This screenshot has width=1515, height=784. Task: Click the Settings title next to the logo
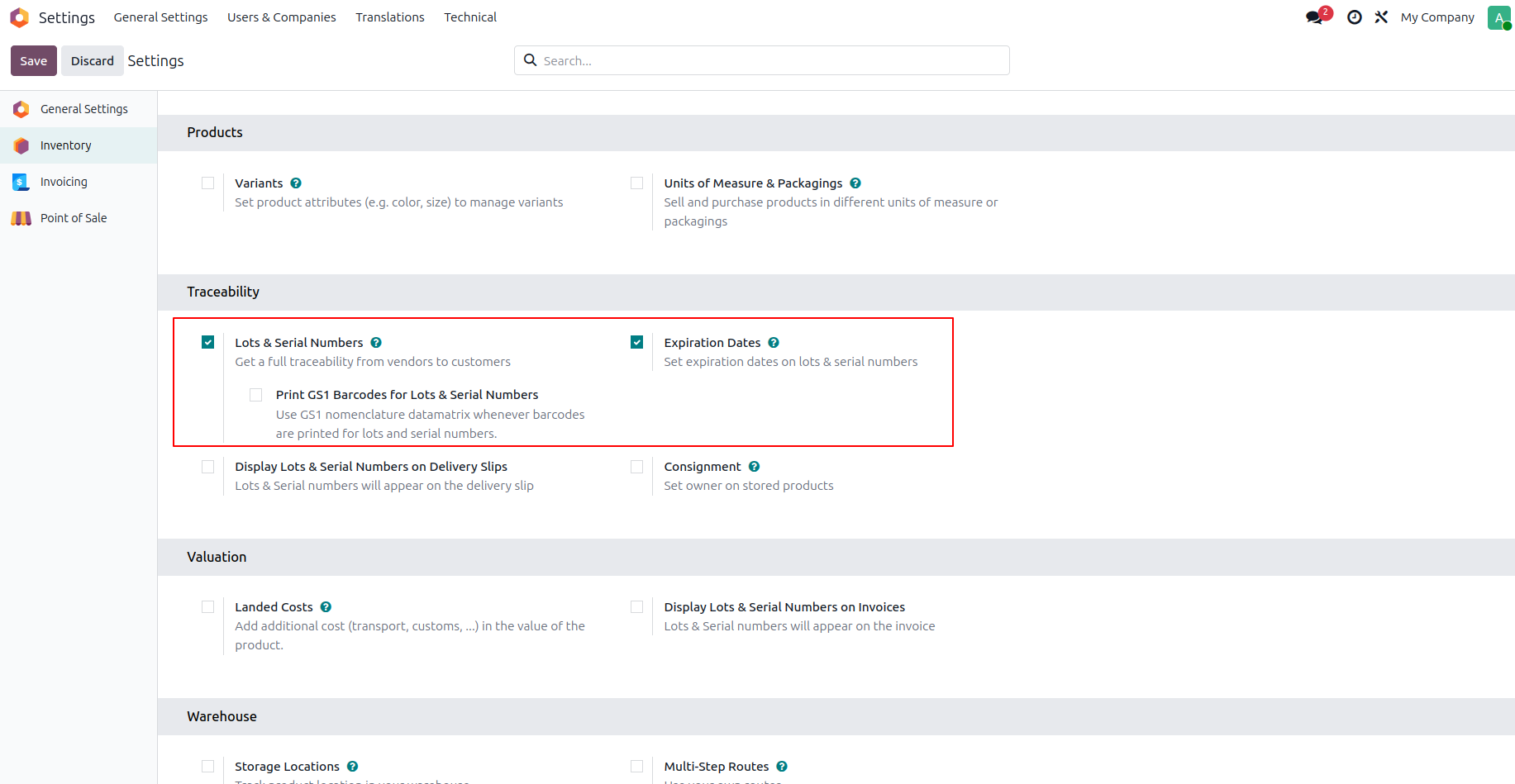click(x=67, y=17)
